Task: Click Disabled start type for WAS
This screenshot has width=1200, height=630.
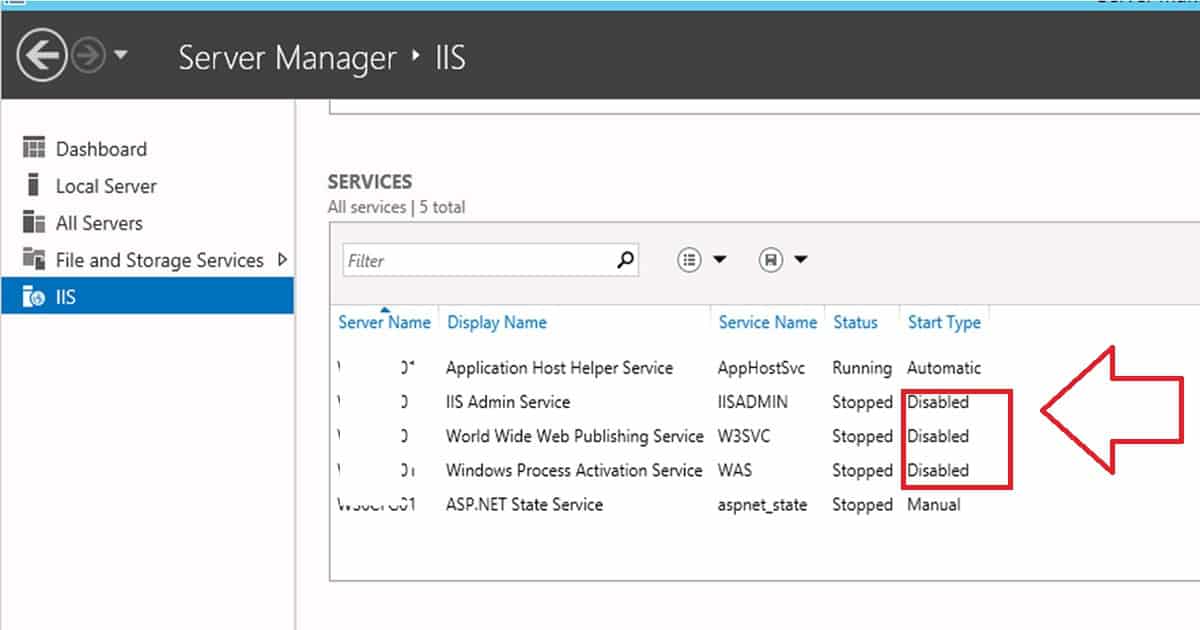Action: click(x=938, y=470)
